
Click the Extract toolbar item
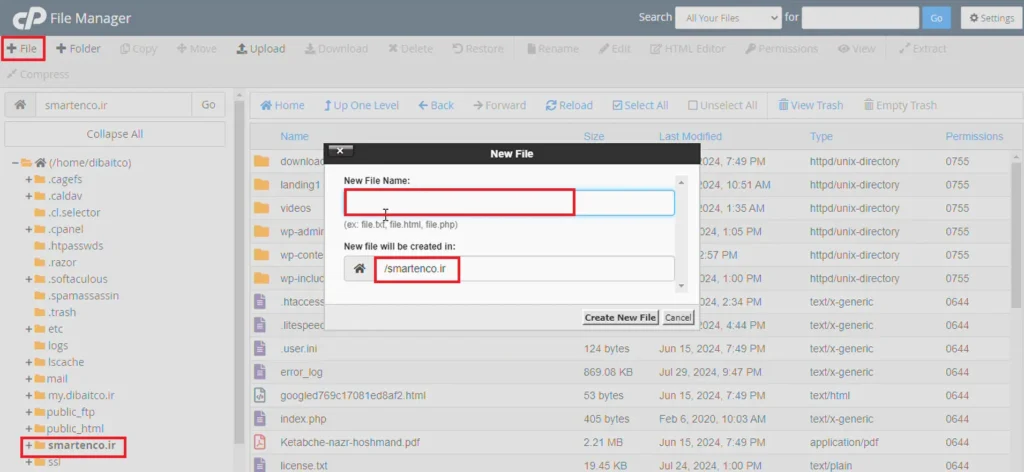pos(923,48)
